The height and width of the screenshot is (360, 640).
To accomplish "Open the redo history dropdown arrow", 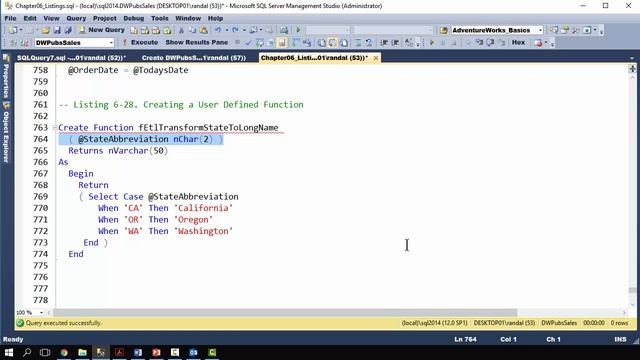I will [244, 30].
